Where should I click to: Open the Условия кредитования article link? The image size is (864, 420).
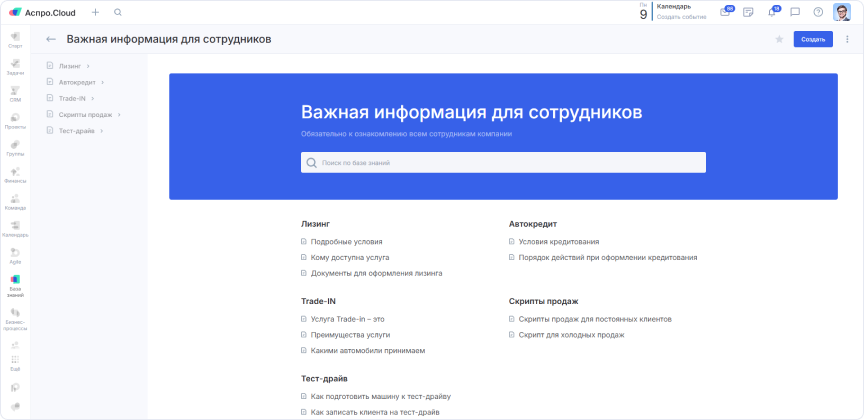pyautogui.click(x=559, y=242)
